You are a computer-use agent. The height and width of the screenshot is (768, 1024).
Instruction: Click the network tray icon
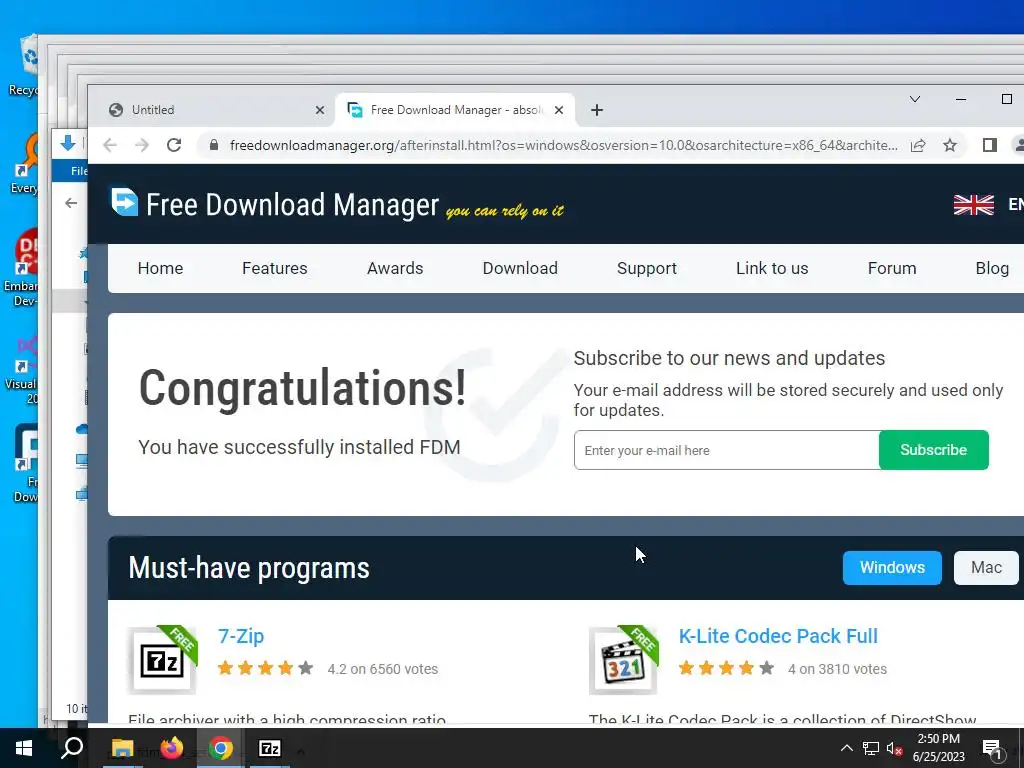tap(871, 748)
